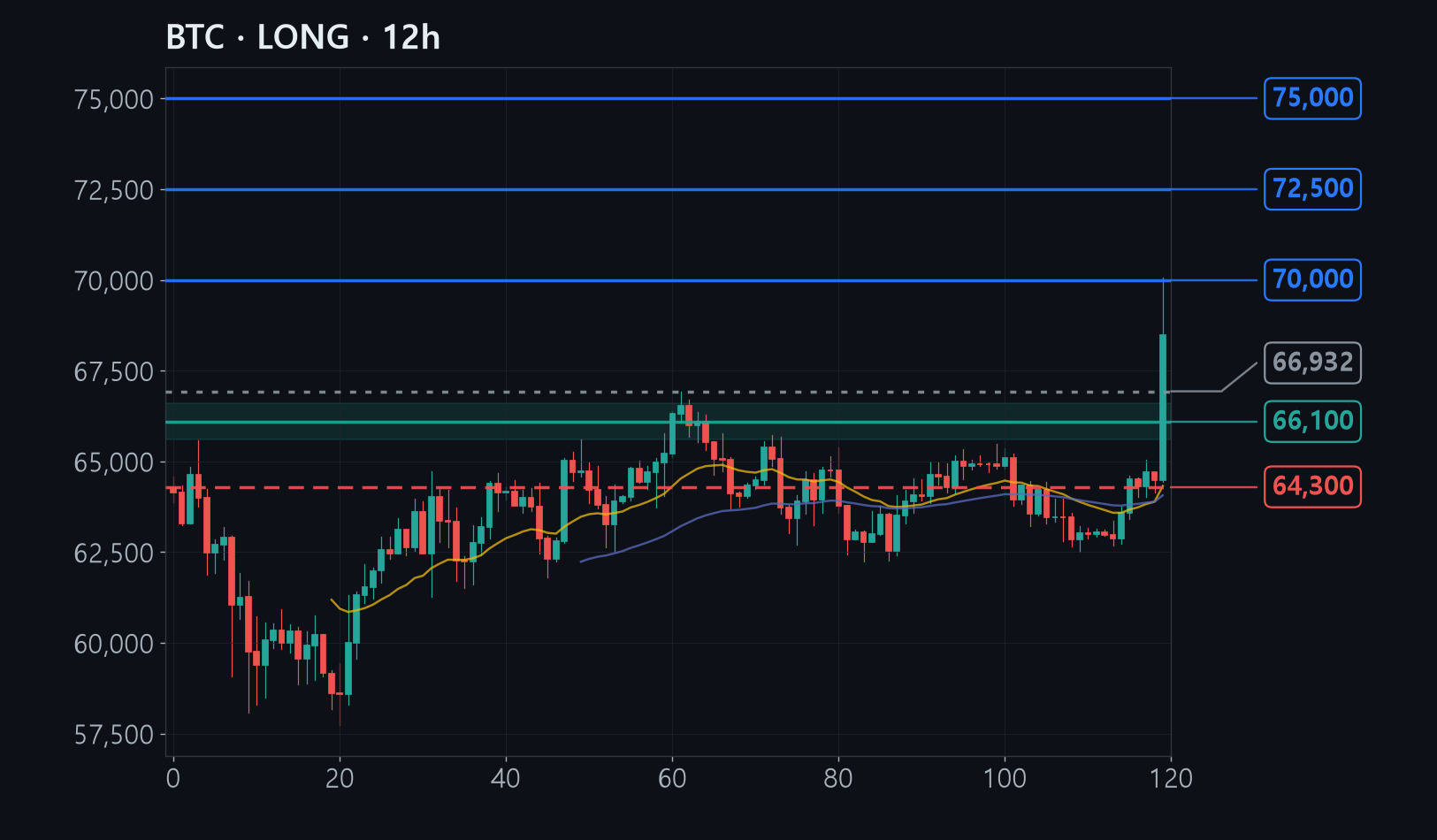Screen dimensions: 1437x840
Task: Click the 70,000 y-axis tick label
Action: (114, 281)
